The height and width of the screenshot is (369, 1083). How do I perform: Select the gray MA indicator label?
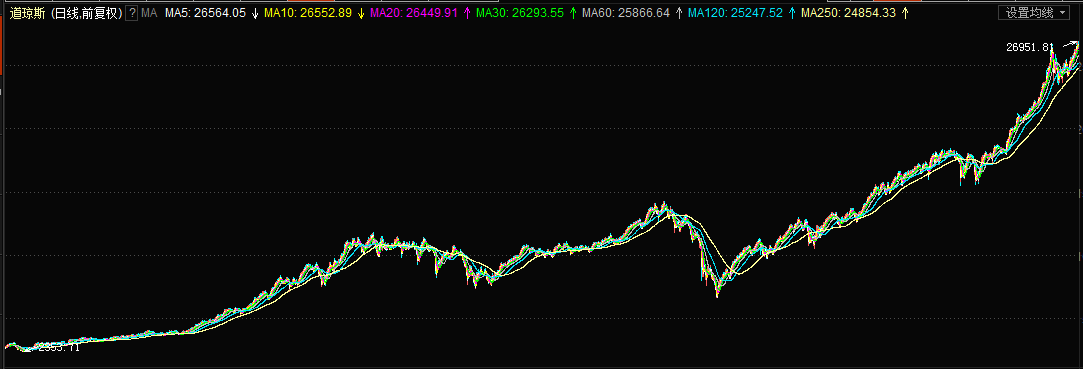coord(148,12)
